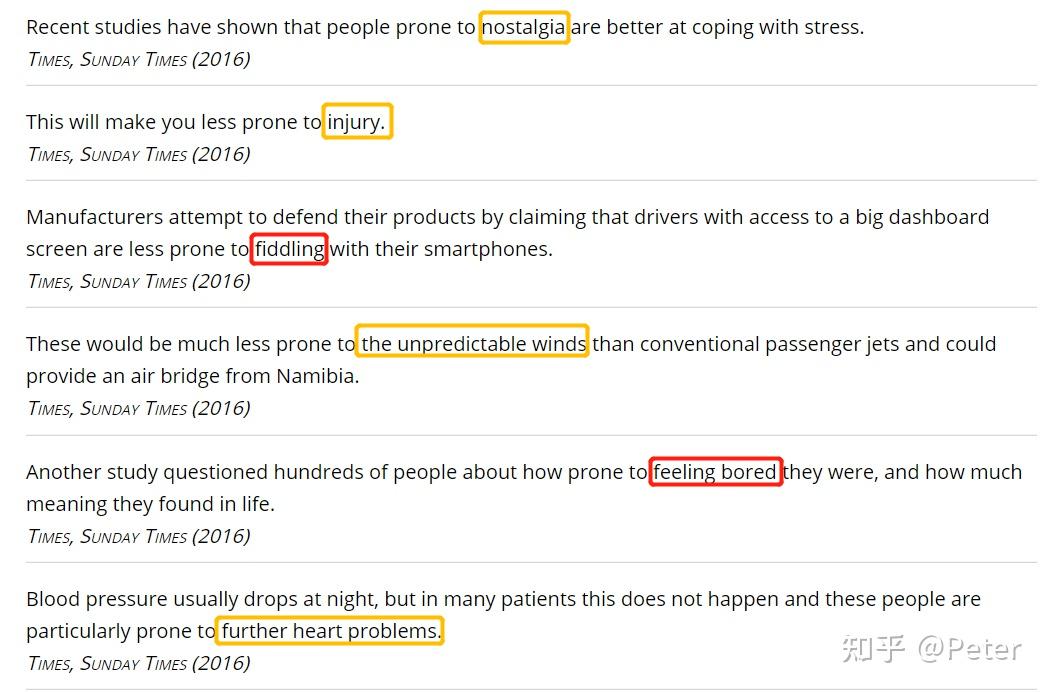Click the citation under the blood pressure sentence

[x=138, y=663]
